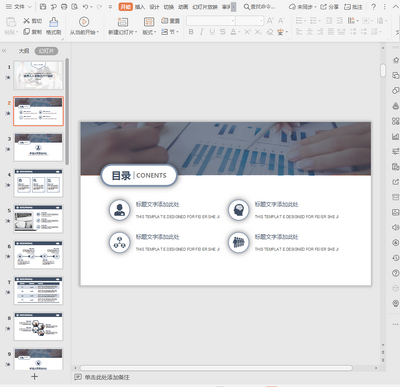Decrease font size with the A- icon
The width and height of the screenshot is (400, 387).
(x=281, y=21)
